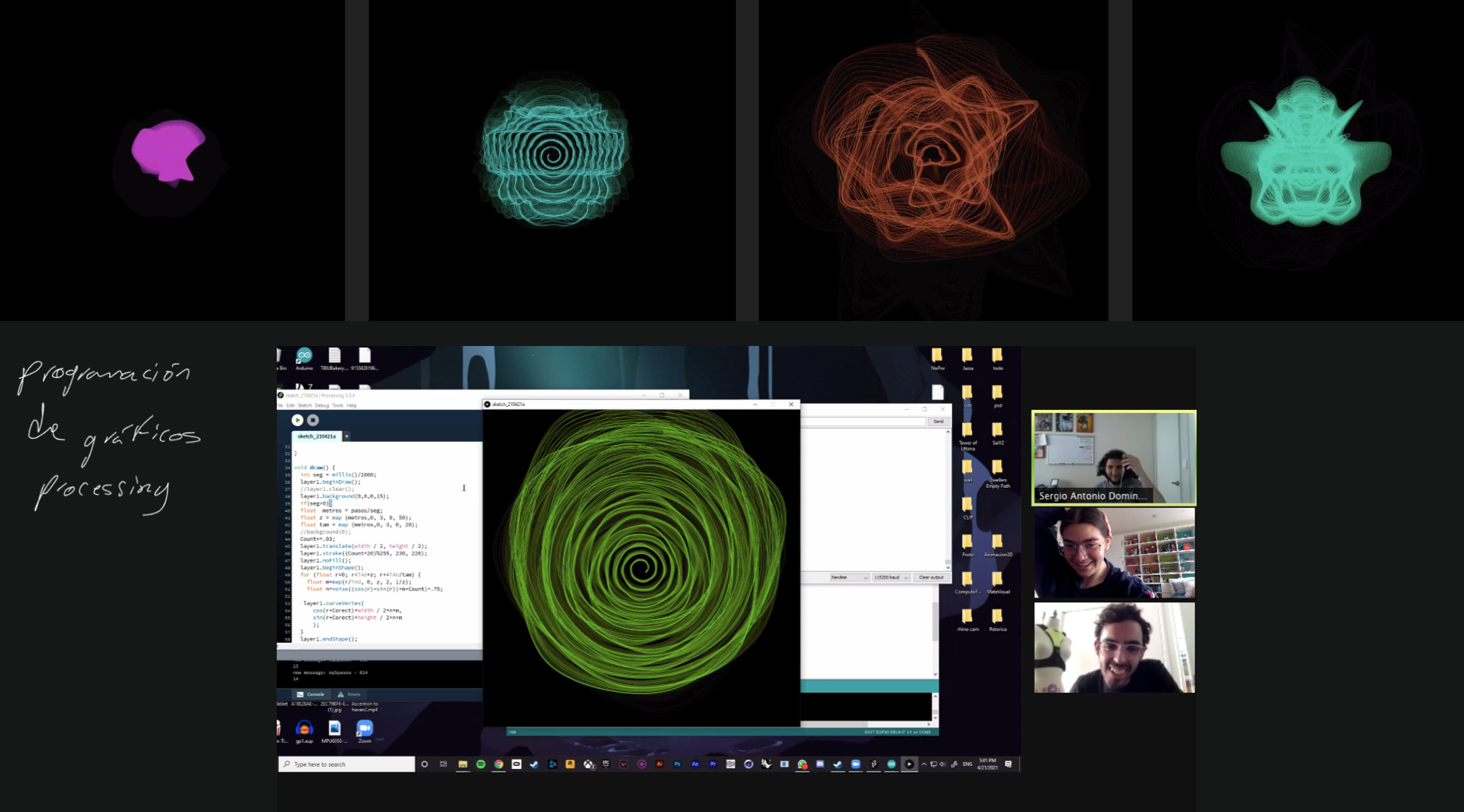Select the CUP desktop folder
Image resolution: width=1464 pixels, height=812 pixels.
click(967, 508)
